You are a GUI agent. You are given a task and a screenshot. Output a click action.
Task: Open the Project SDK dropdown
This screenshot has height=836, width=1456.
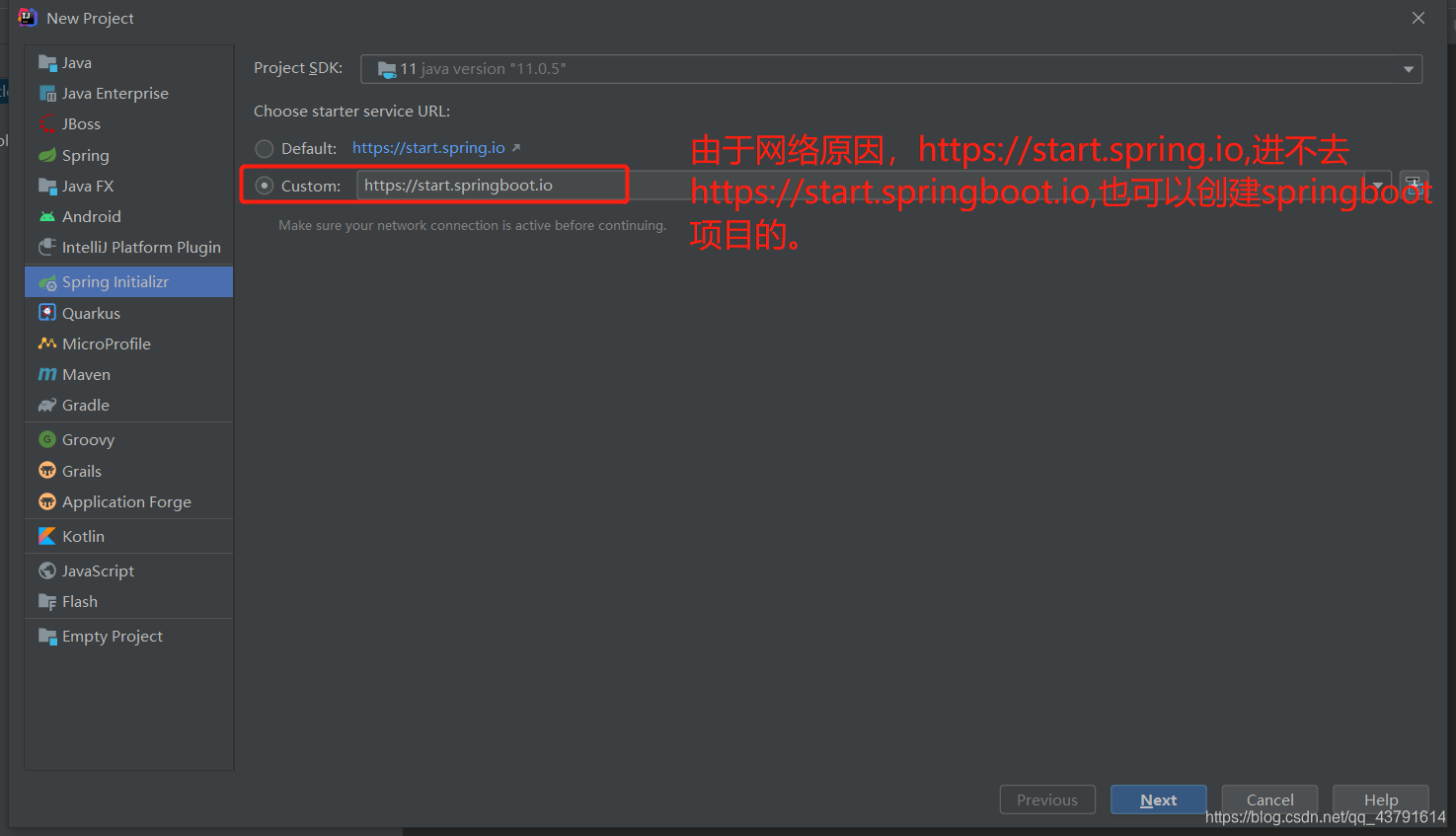pyautogui.click(x=891, y=69)
